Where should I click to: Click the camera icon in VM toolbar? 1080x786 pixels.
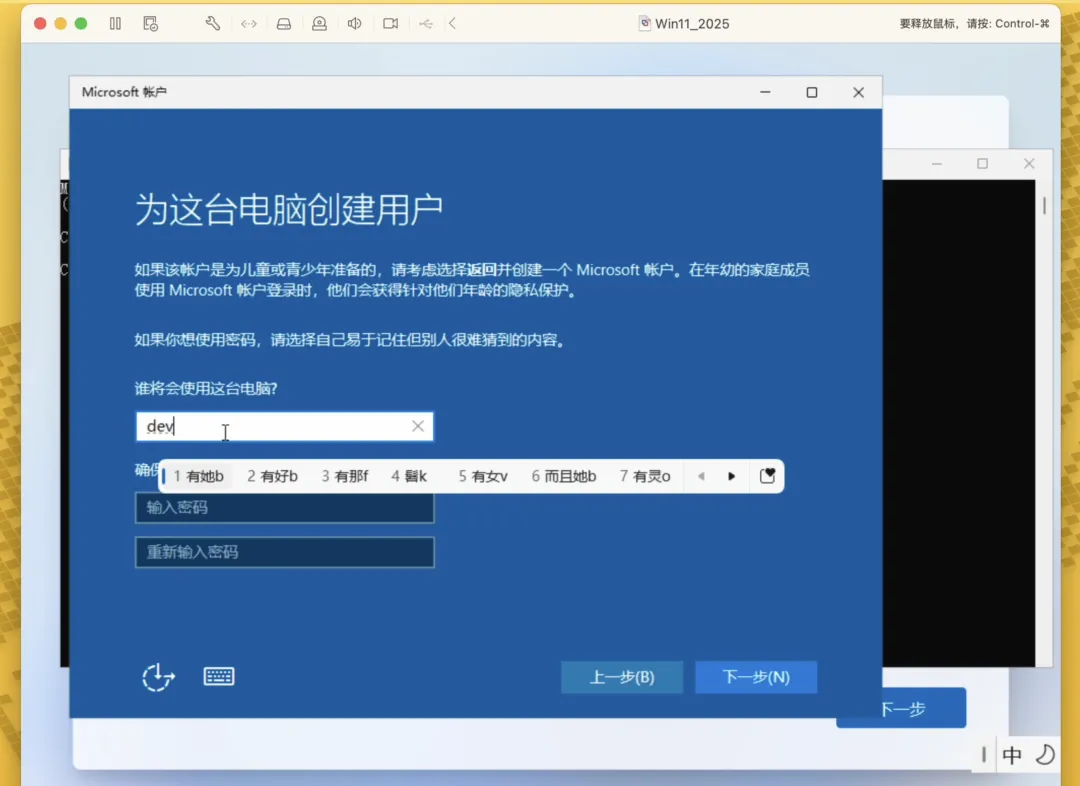pos(391,23)
